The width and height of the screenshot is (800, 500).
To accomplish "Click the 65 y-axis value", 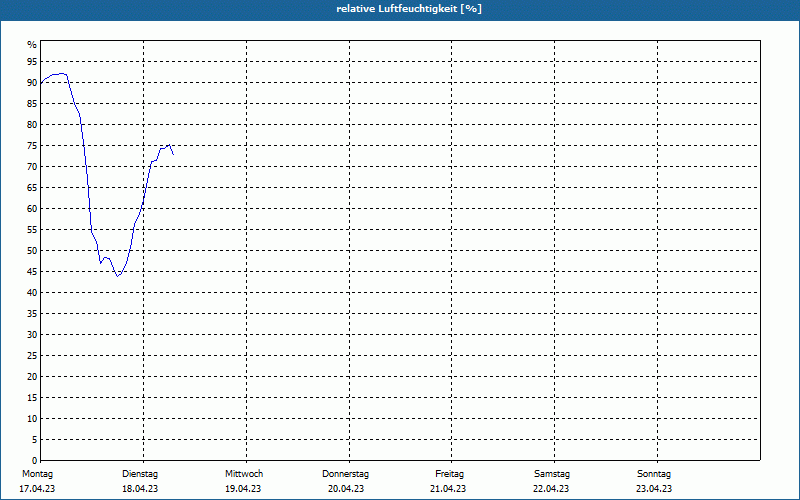I will (32, 188).
